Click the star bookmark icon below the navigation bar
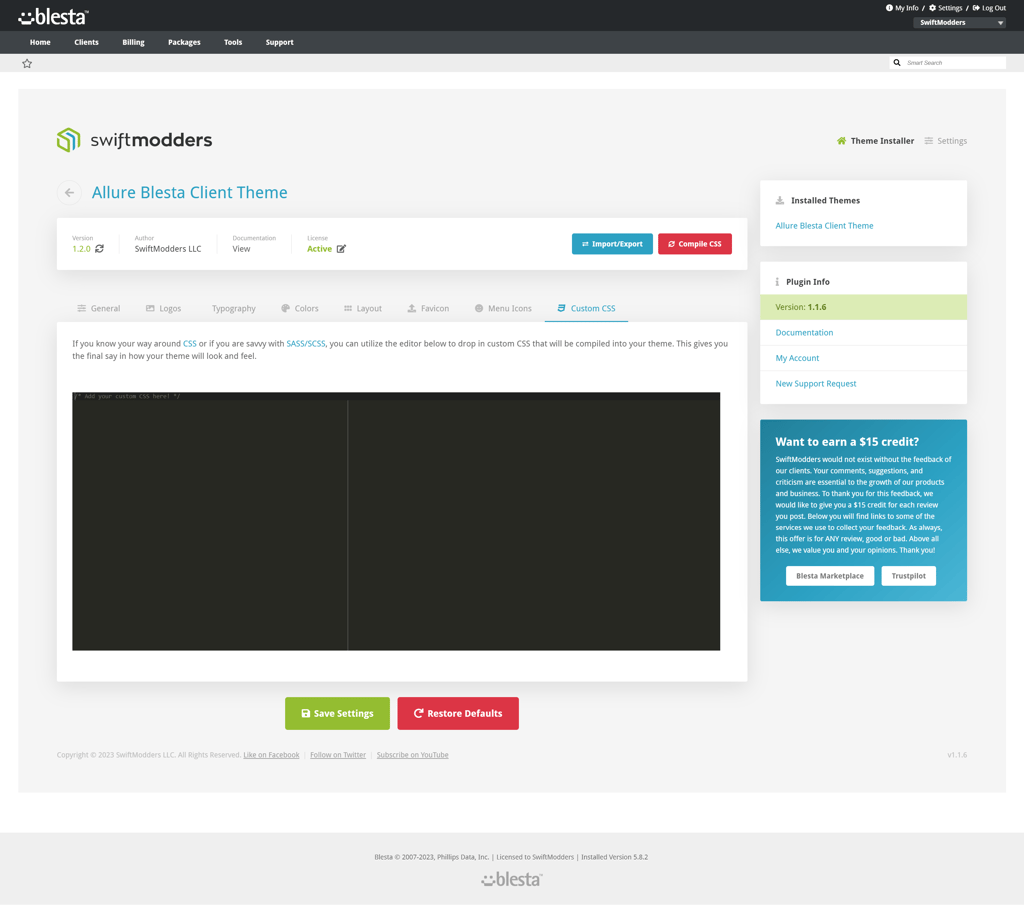Screen dimensions: 1024x905 pyautogui.click(x=27, y=63)
